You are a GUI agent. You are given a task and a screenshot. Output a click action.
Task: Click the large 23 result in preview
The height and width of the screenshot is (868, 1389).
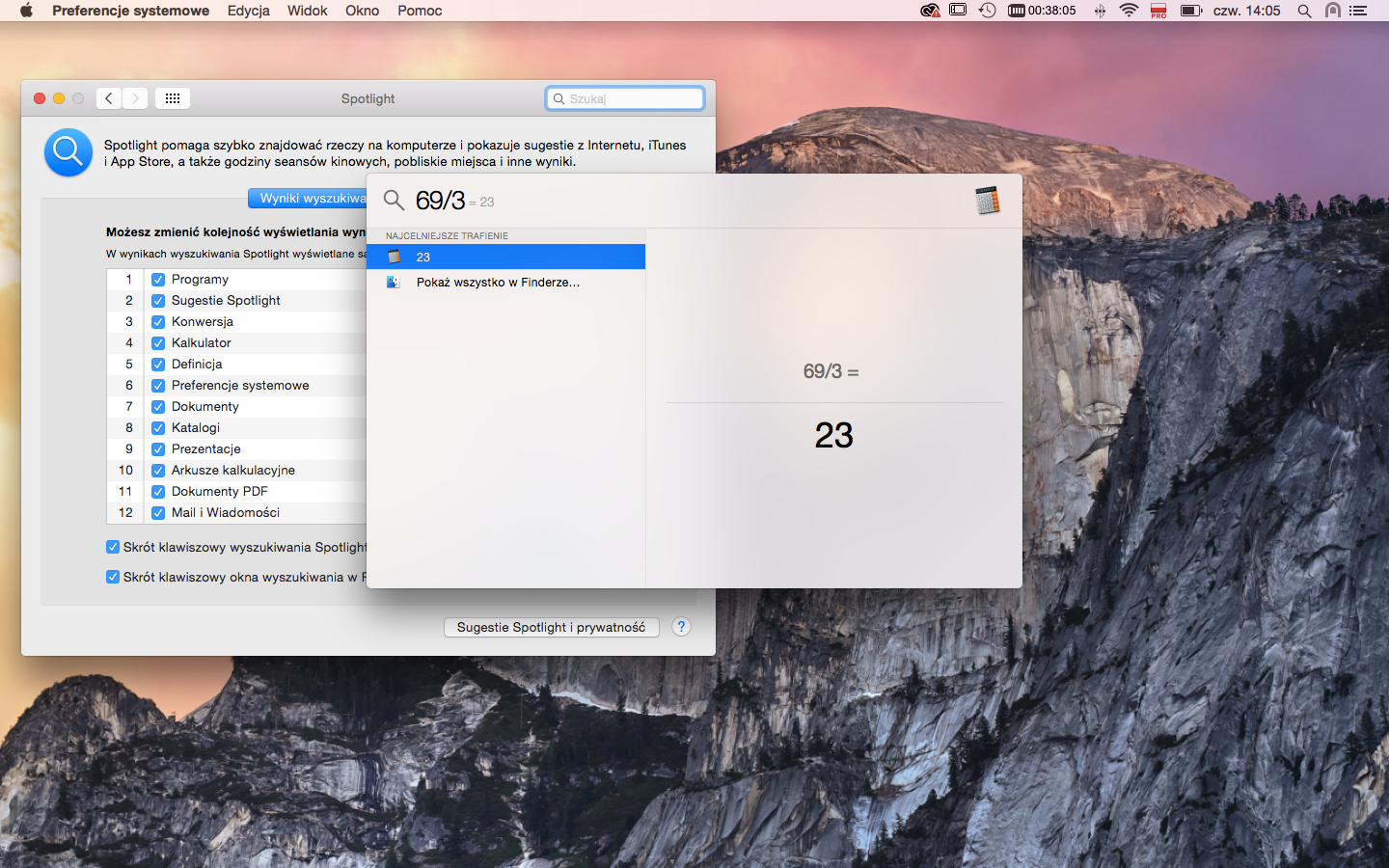coord(834,435)
